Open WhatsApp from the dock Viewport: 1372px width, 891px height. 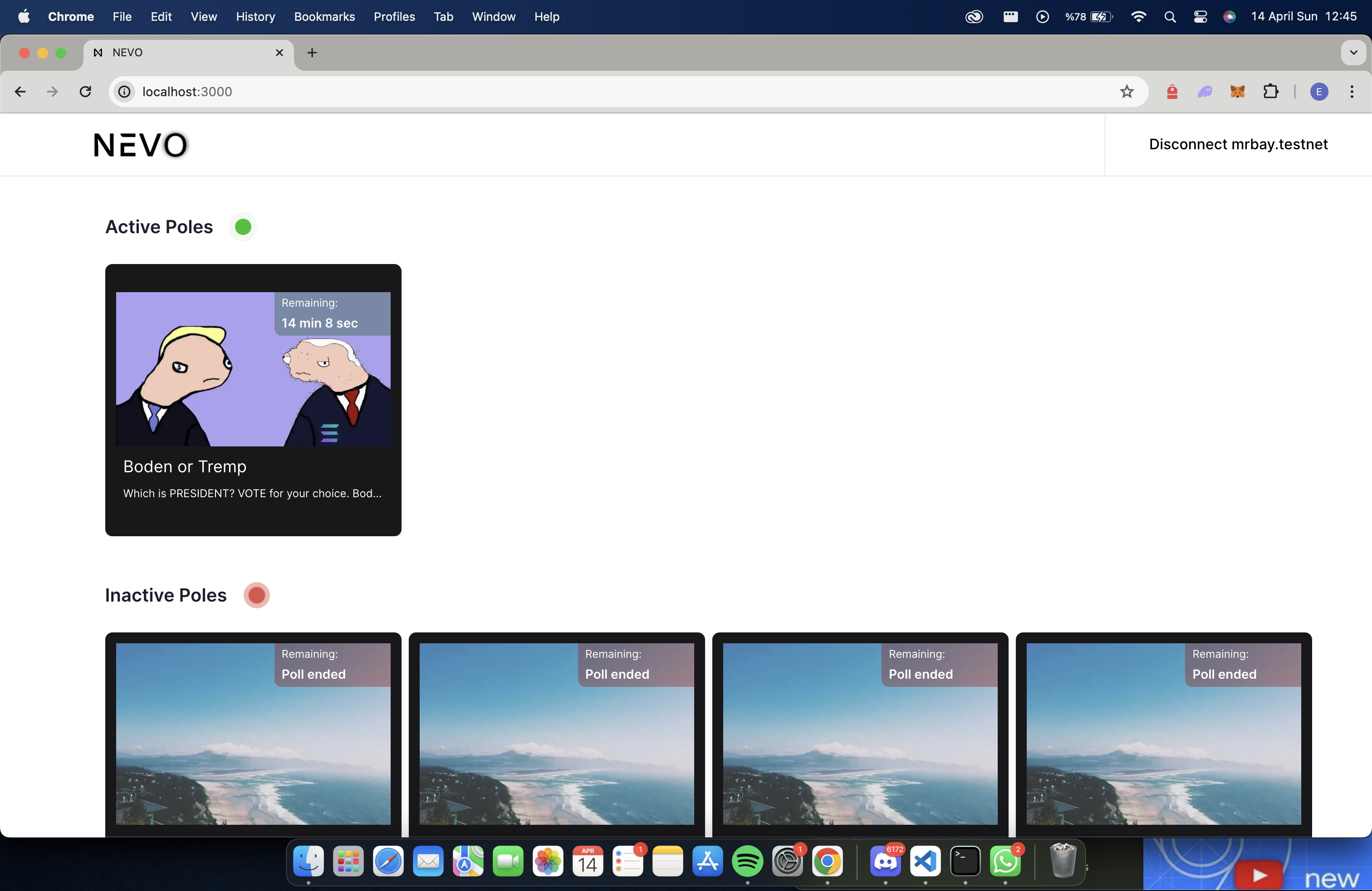(x=1005, y=862)
